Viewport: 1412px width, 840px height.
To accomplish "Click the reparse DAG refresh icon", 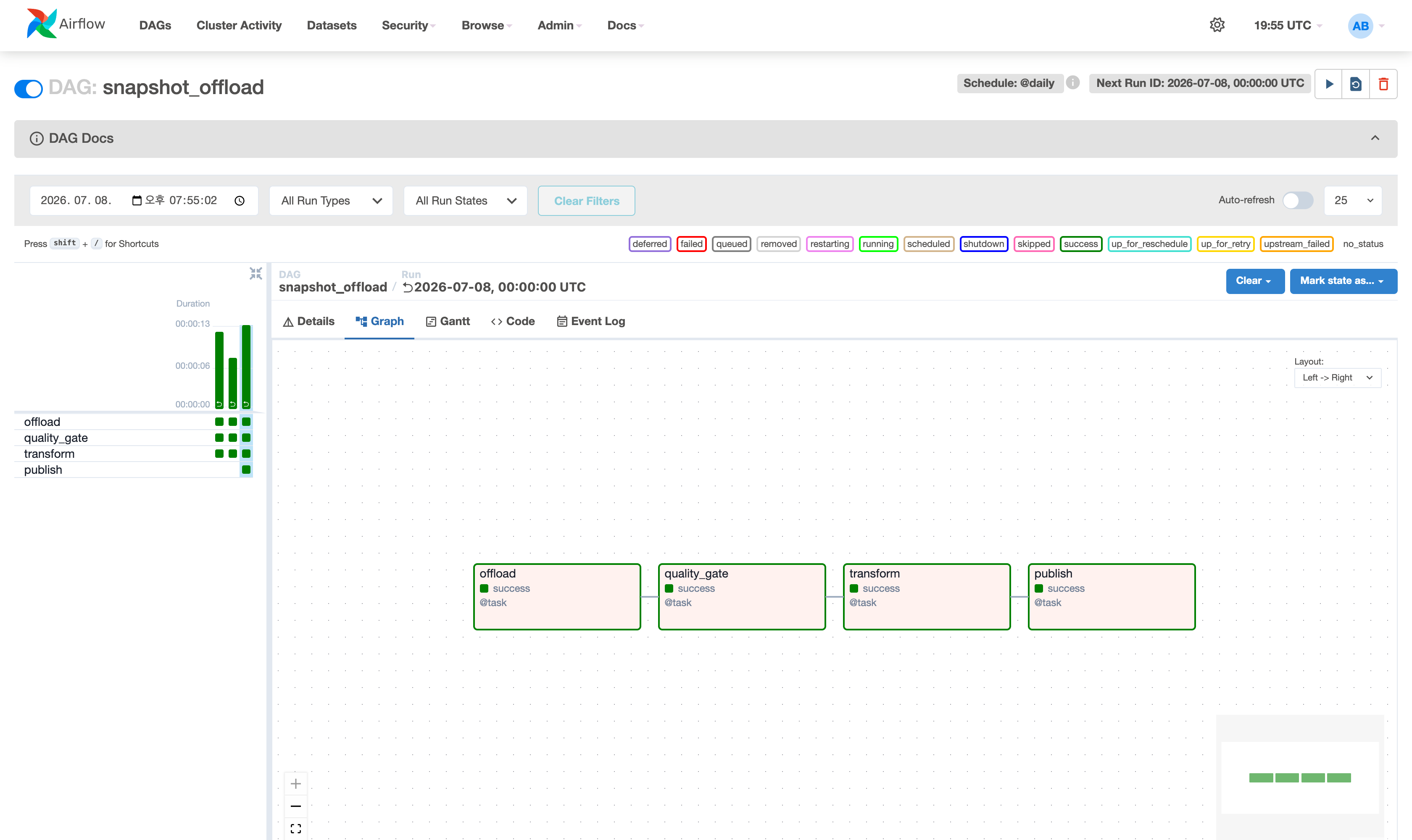I will 1356,84.
